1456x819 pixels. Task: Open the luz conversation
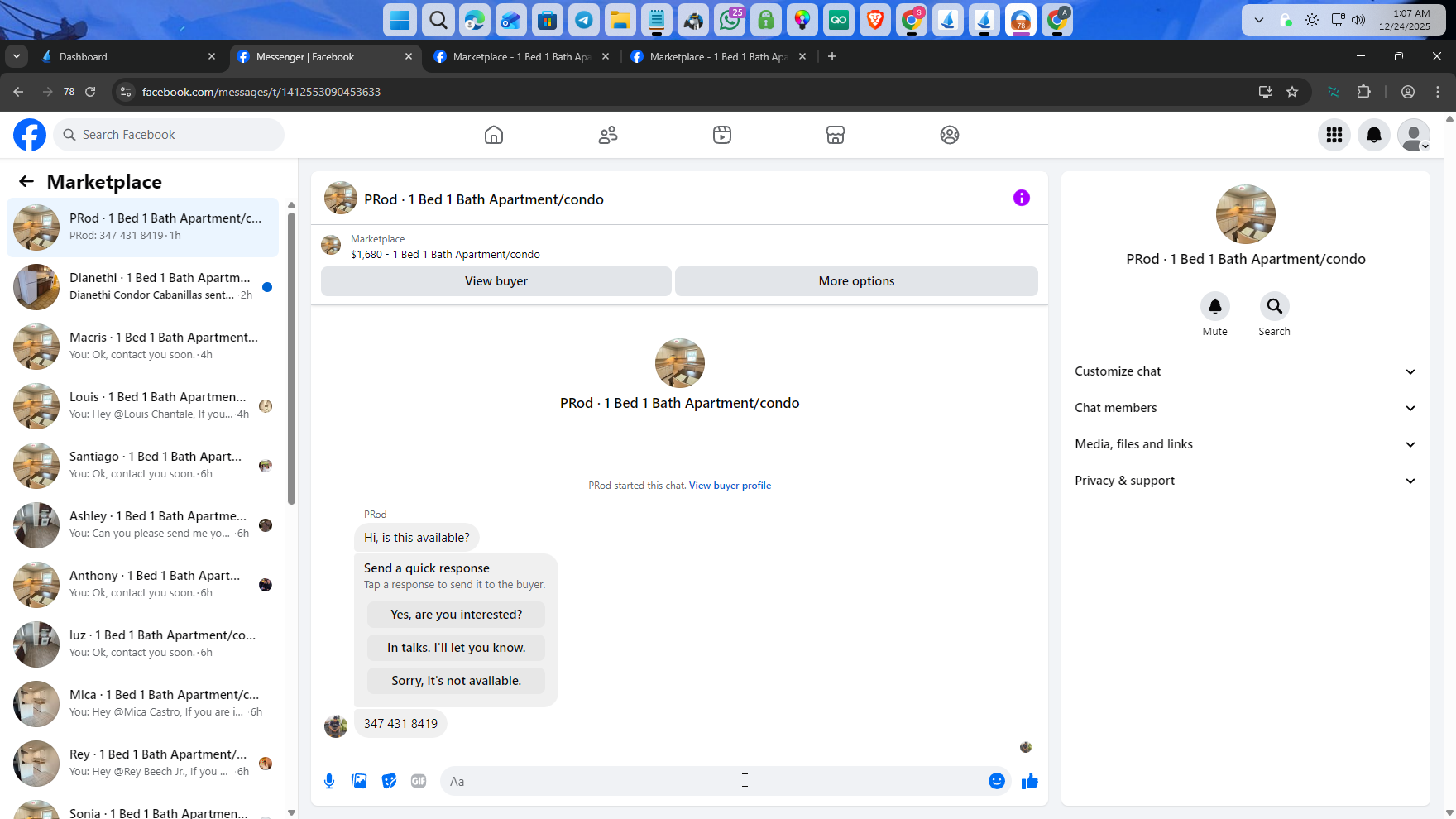pyautogui.click(x=142, y=644)
